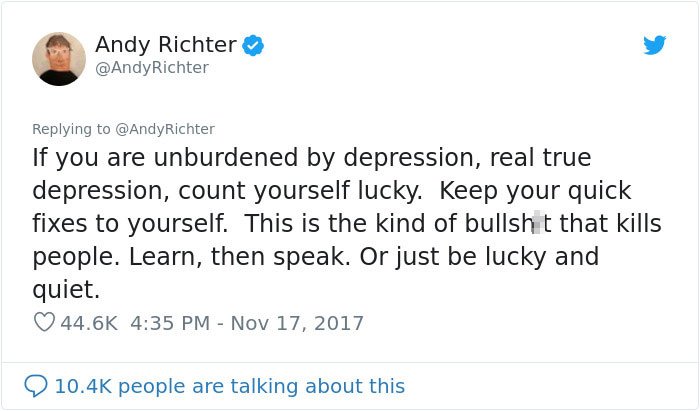The width and height of the screenshot is (700, 411).
Task: Open '10.4K people are talking about this'
Action: [x=229, y=386]
